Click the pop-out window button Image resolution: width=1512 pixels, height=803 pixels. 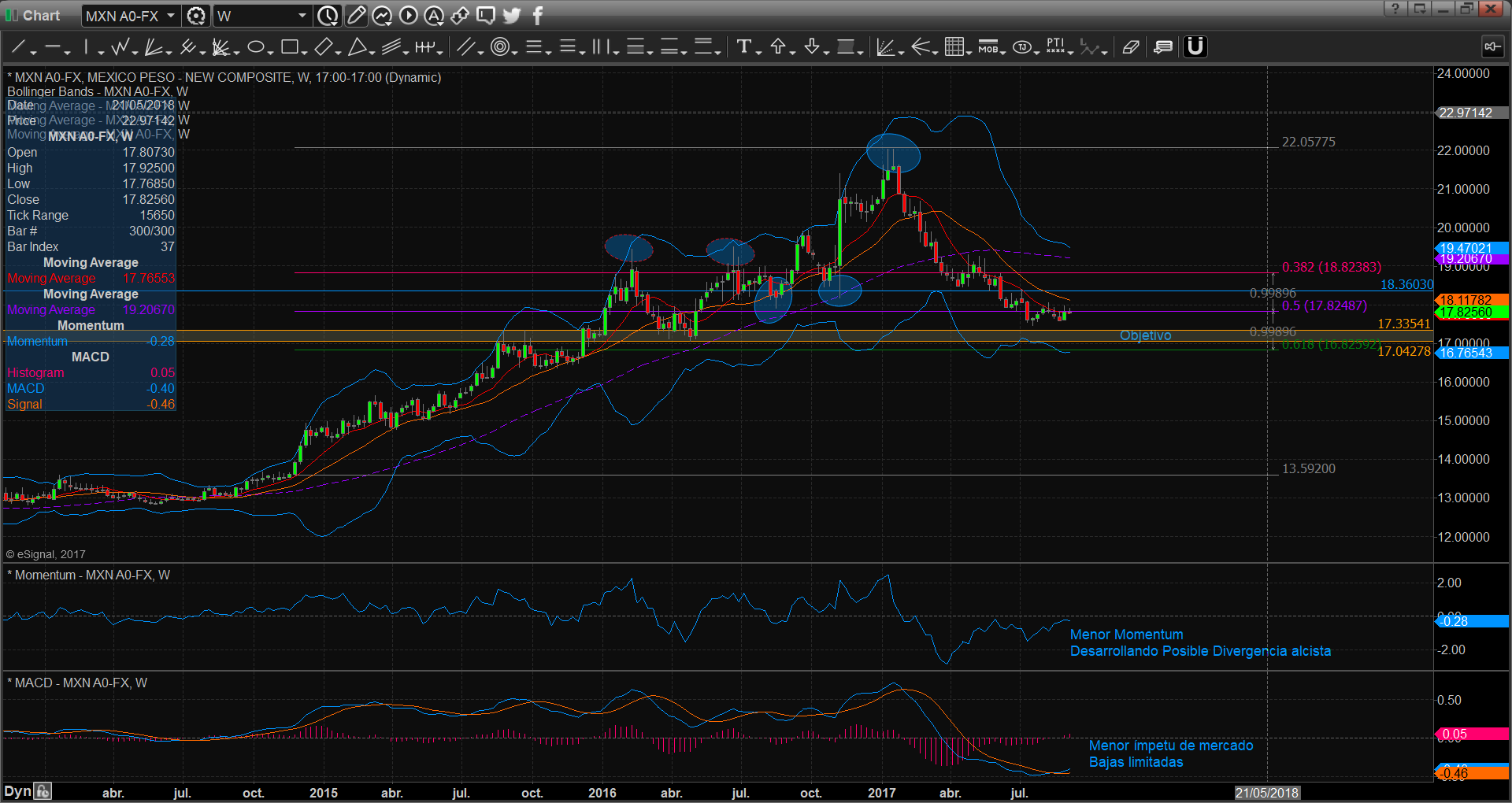point(1420,9)
